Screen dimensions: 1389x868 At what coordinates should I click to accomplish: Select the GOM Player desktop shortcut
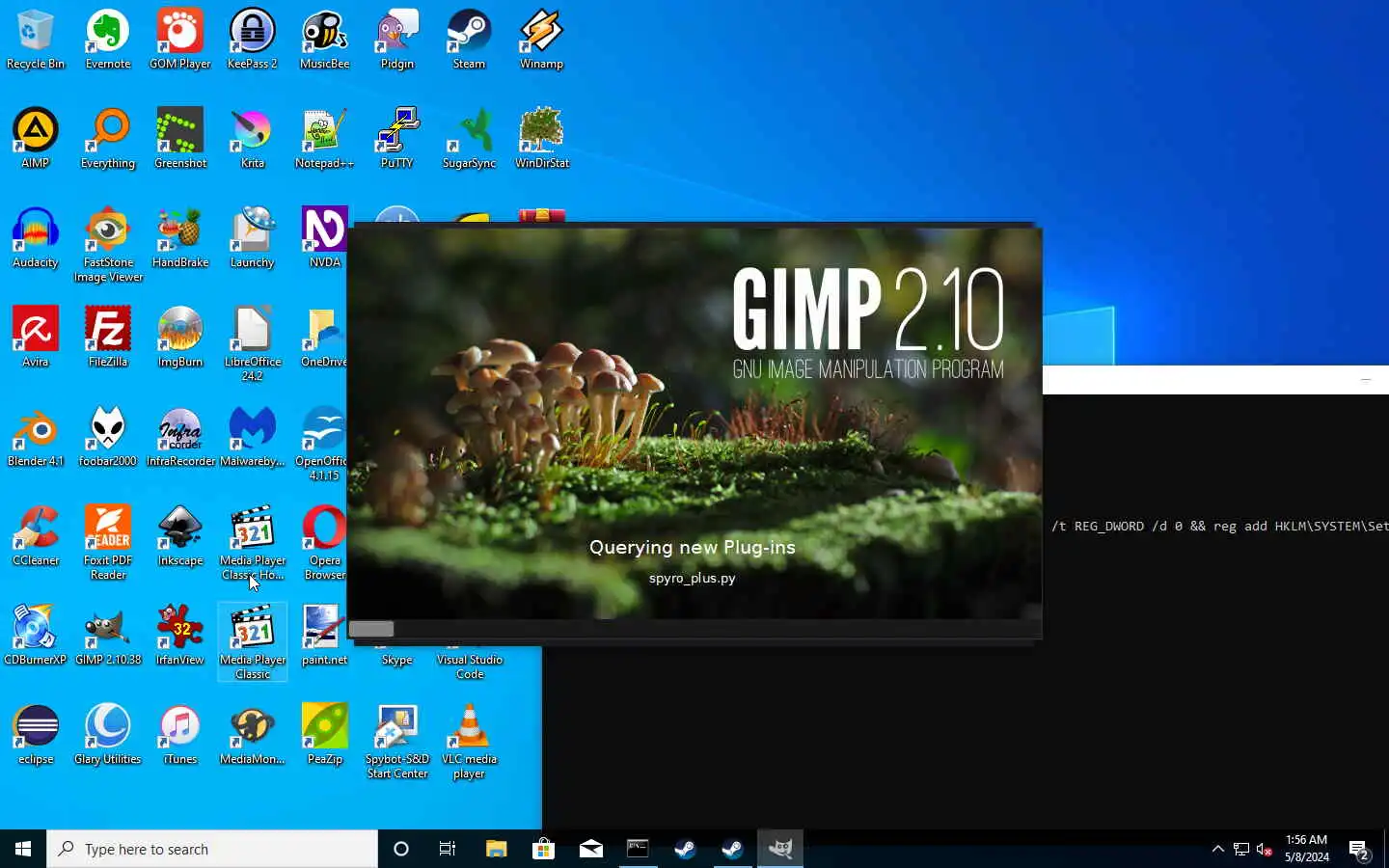click(x=180, y=40)
